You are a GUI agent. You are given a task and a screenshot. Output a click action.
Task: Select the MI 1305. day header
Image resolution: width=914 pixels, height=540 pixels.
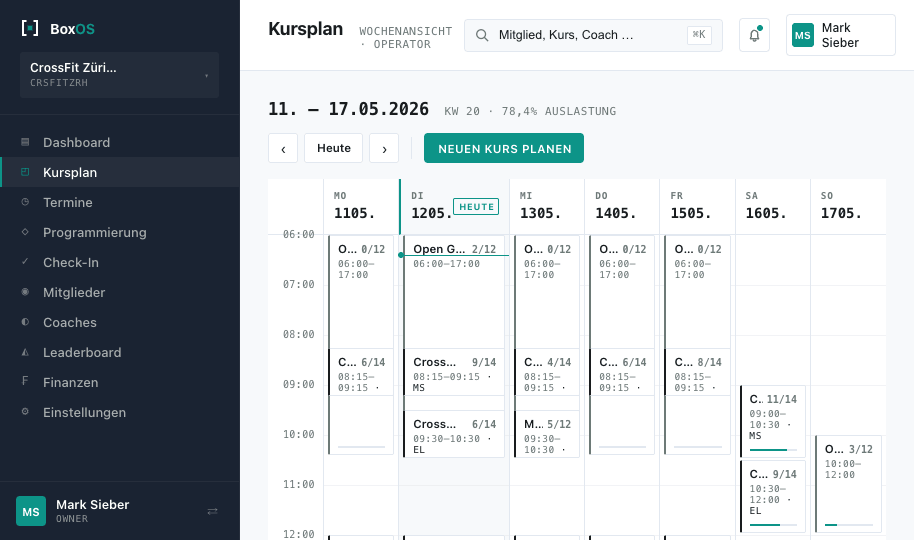pos(547,206)
